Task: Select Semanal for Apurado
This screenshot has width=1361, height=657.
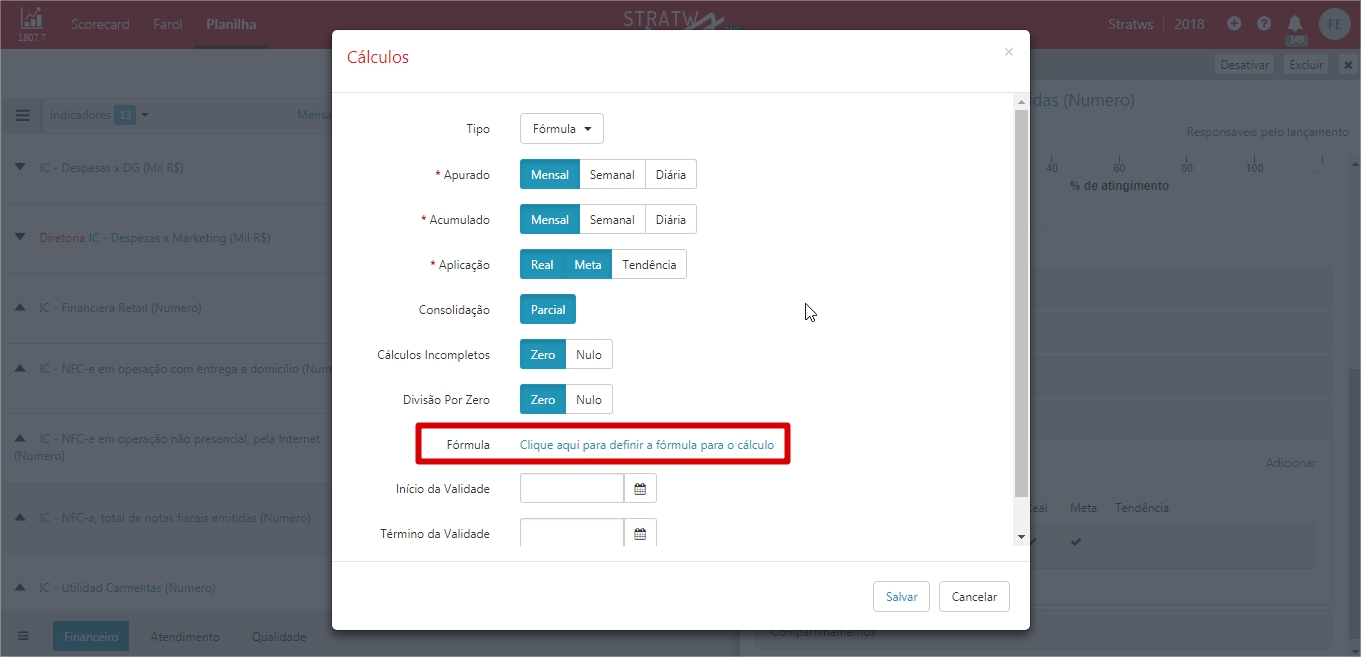Action: 612,174
